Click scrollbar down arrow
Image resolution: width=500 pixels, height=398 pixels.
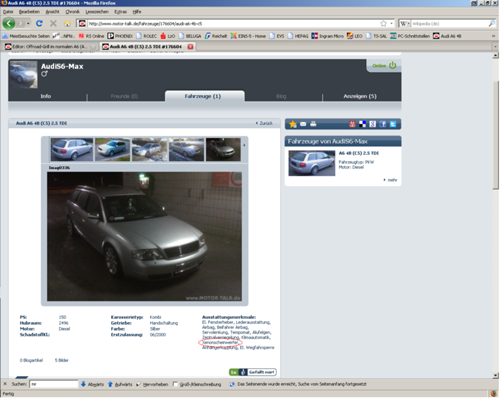coord(496,375)
